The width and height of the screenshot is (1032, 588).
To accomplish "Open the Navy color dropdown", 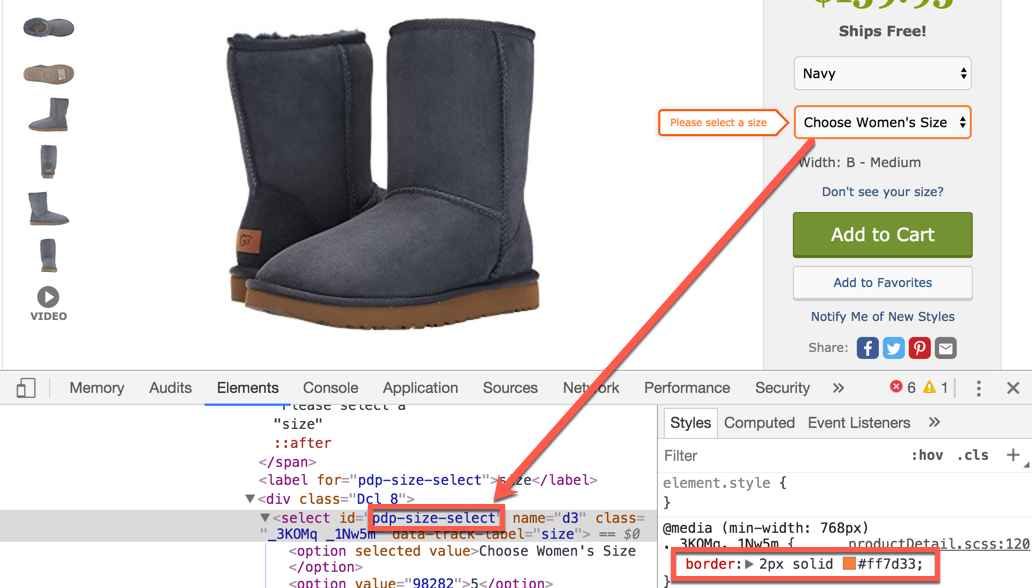I will pyautogui.click(x=882, y=73).
